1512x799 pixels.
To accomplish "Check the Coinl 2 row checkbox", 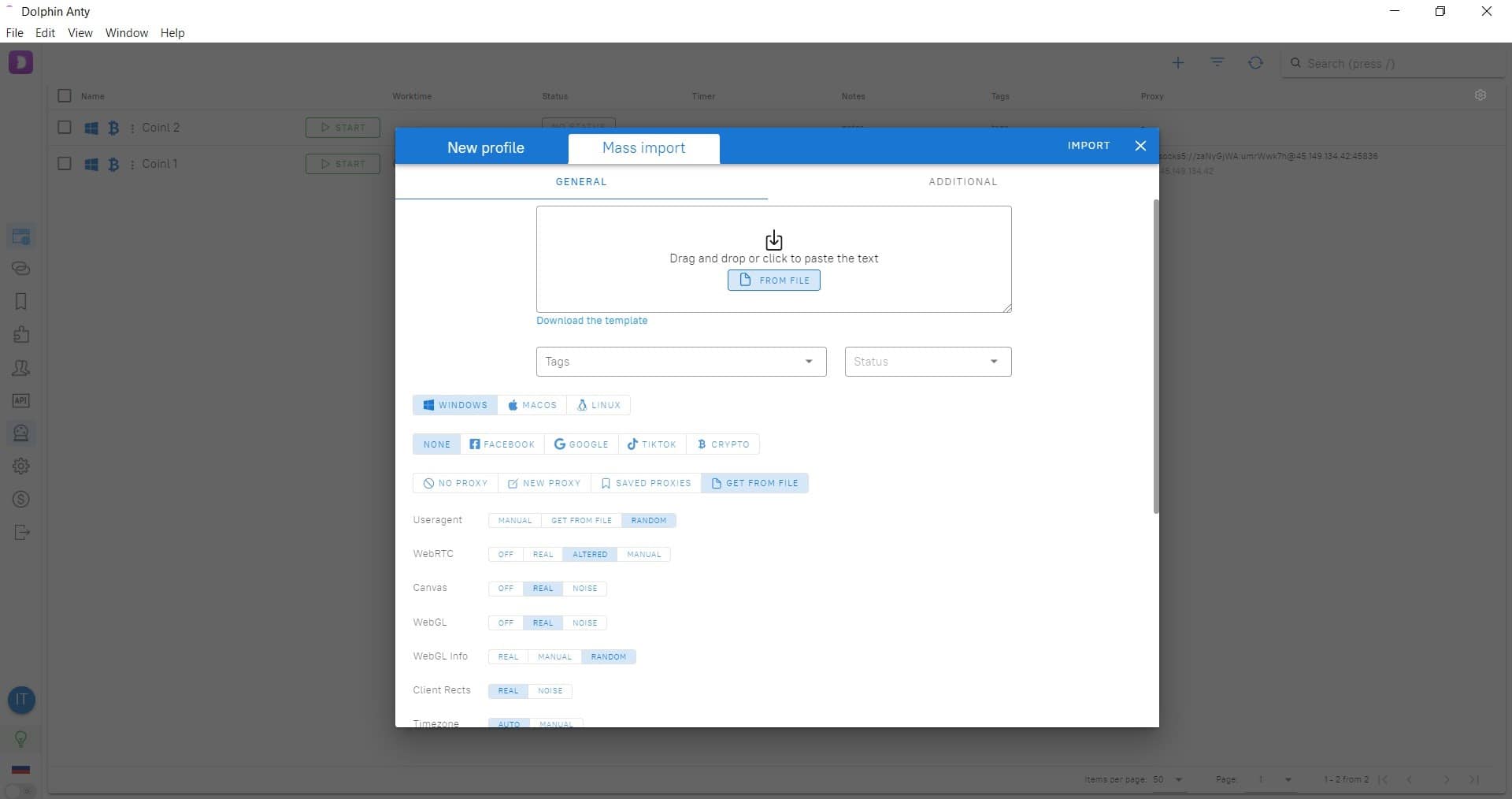I will (65, 128).
